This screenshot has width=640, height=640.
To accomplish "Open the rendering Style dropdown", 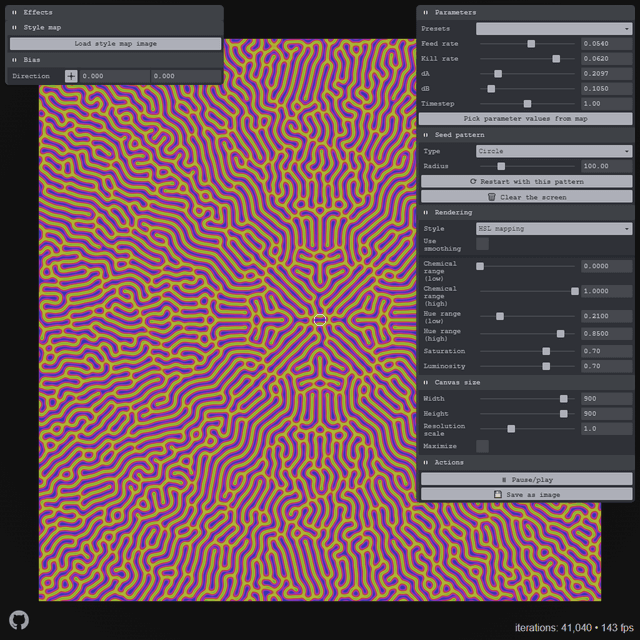I will pyautogui.click(x=554, y=229).
